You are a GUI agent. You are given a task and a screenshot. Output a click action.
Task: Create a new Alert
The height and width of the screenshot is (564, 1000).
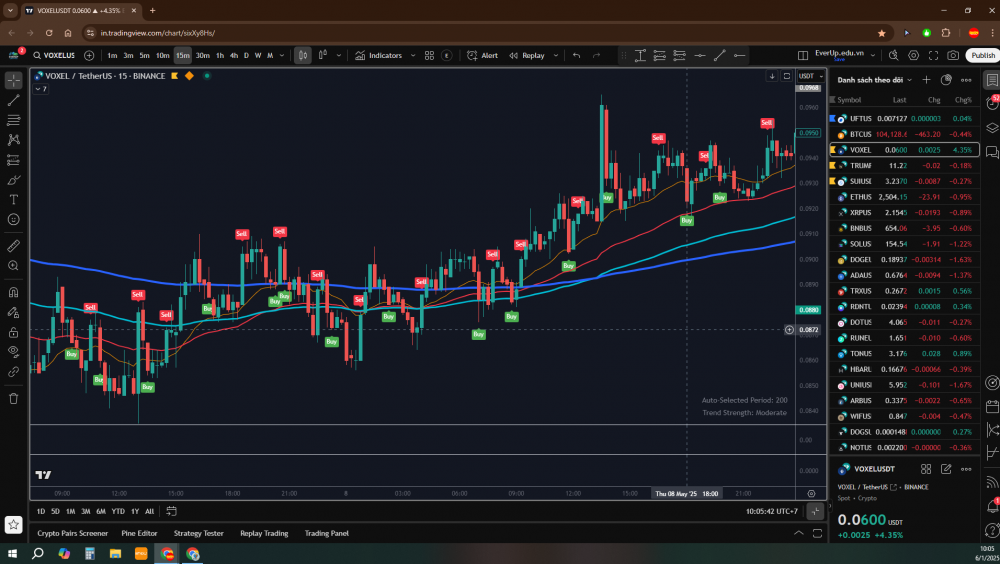[483, 56]
